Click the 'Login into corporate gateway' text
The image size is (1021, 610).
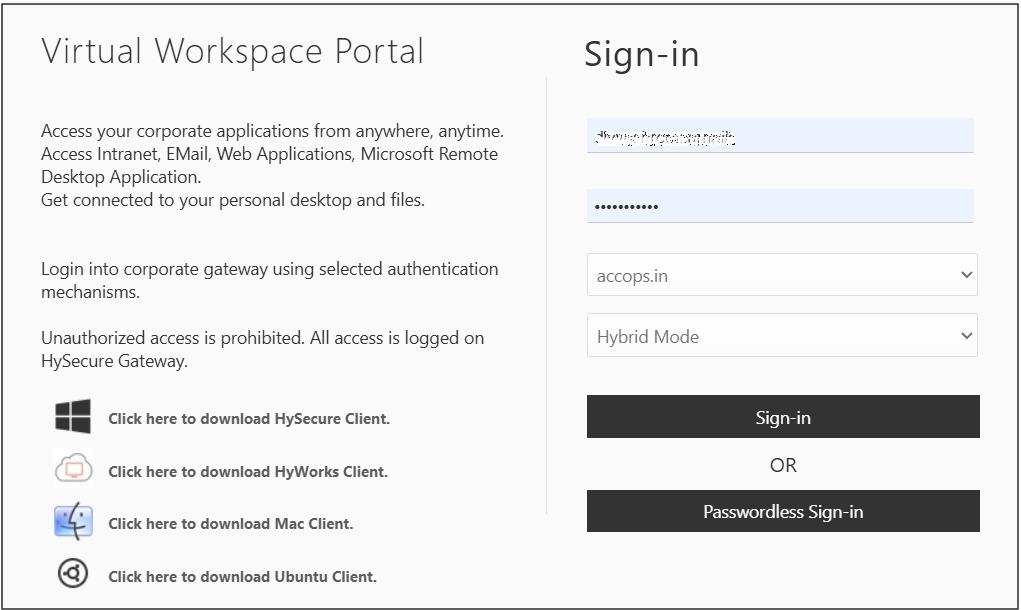270,280
